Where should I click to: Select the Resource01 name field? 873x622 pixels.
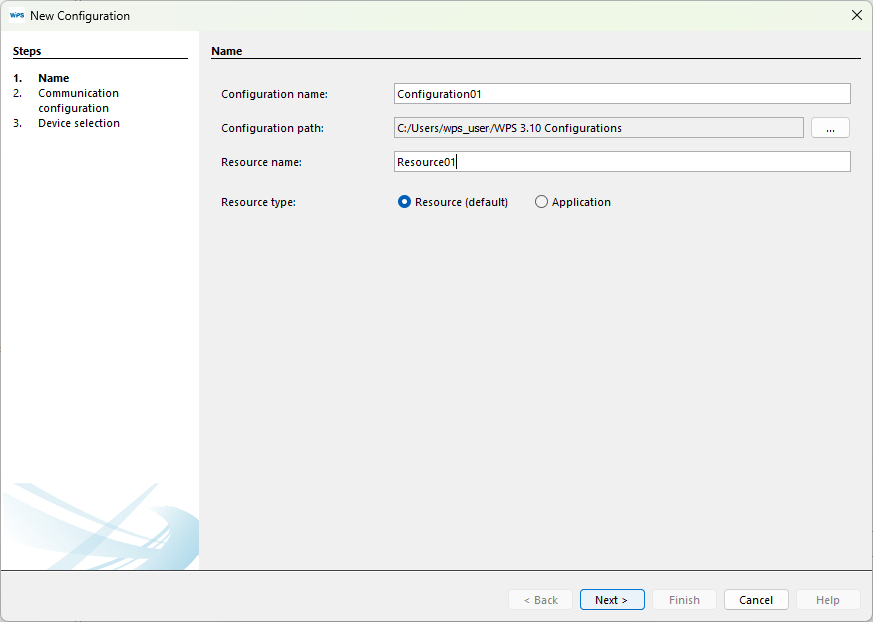pos(621,161)
